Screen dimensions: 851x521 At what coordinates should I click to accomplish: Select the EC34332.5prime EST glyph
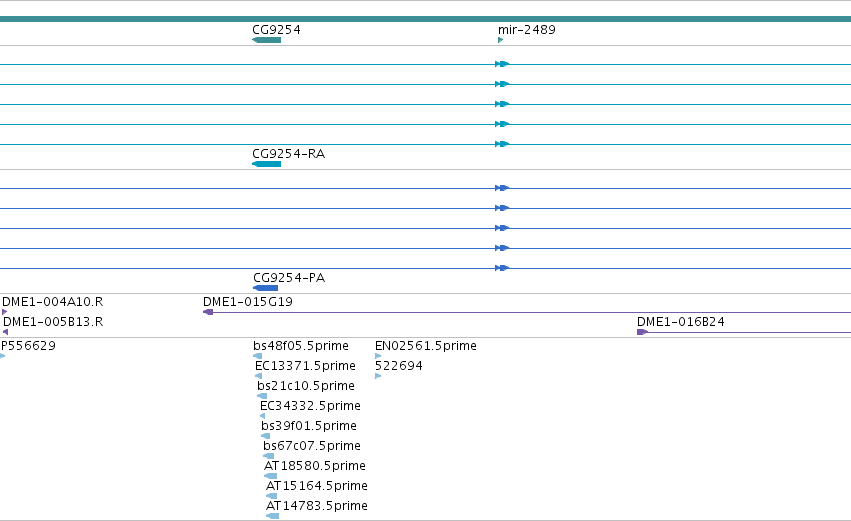(263, 416)
